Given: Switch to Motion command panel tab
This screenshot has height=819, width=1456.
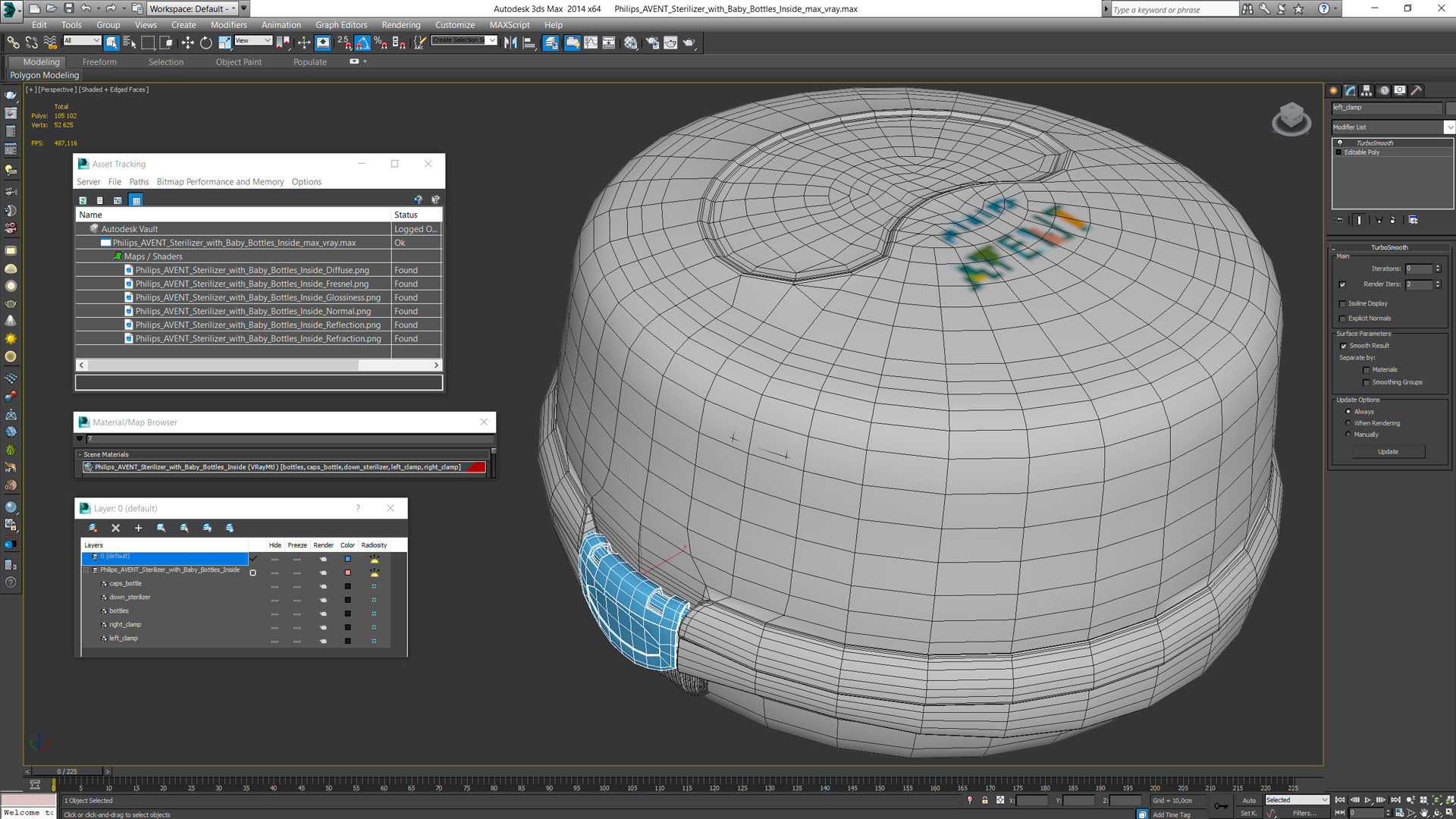Looking at the screenshot, I should tap(1384, 90).
